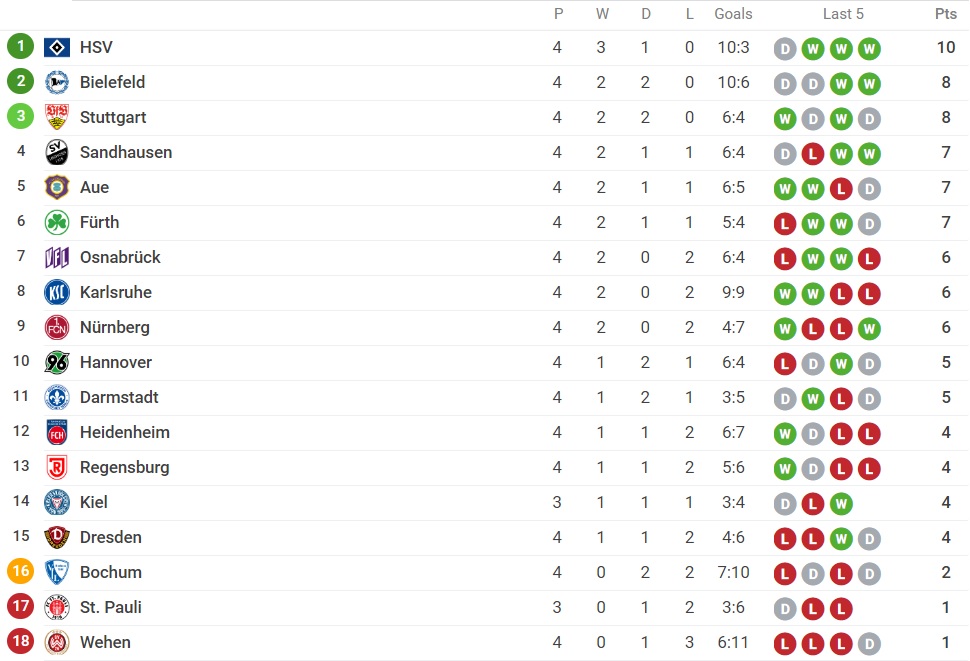
Task: Click the Last 5 column header
Action: (843, 14)
